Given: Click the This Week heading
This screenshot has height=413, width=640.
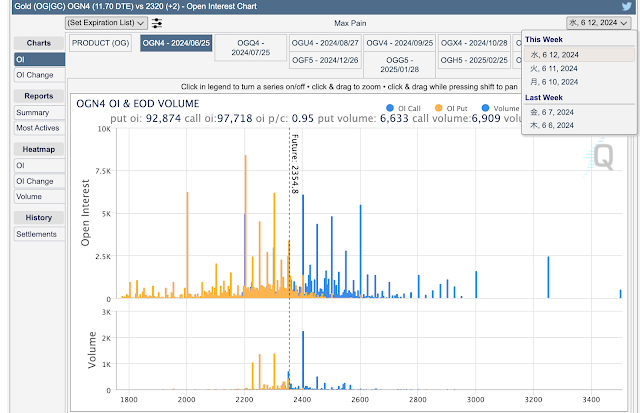Looking at the screenshot, I should (x=544, y=40).
